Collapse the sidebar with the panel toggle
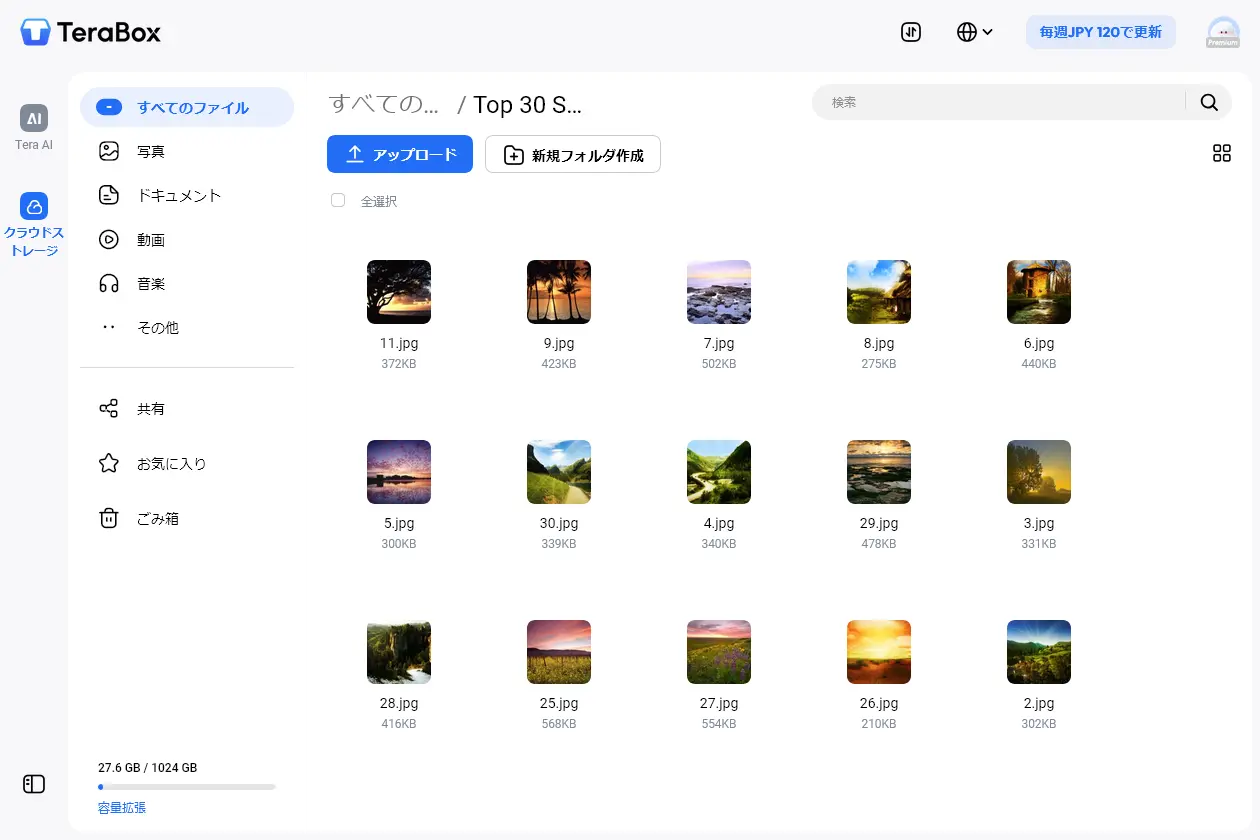 click(33, 784)
